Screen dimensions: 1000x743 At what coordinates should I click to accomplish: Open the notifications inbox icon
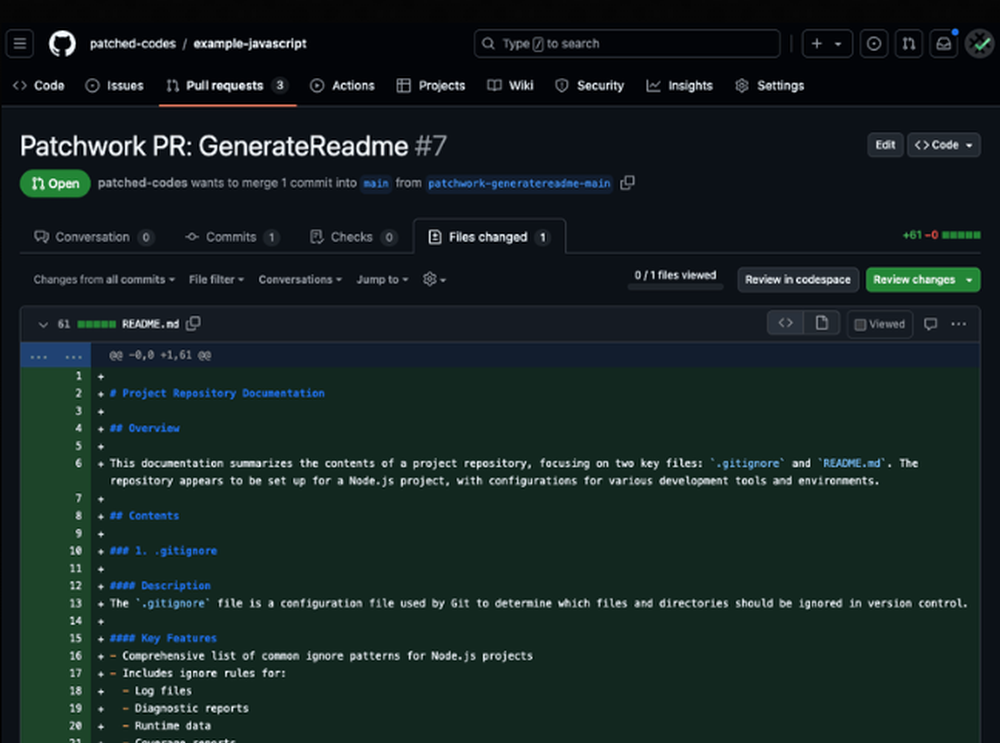944,44
